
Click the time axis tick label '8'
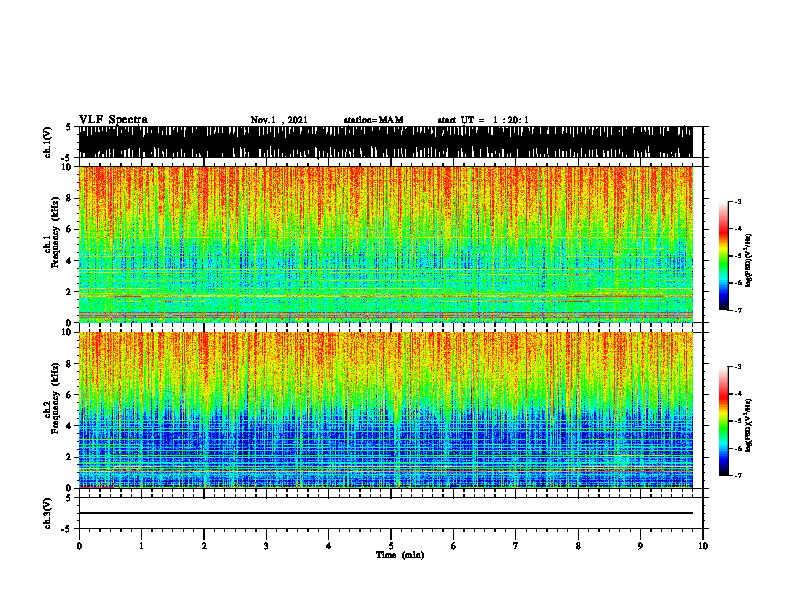pyautogui.click(x=578, y=546)
